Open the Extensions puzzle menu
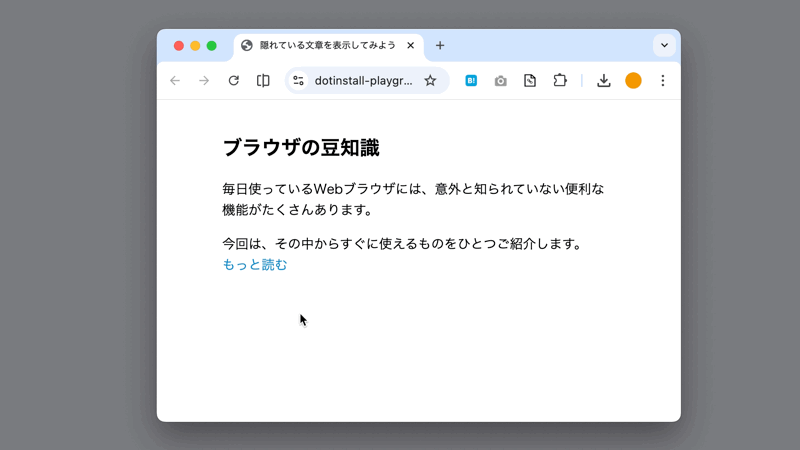The height and width of the screenshot is (450, 800). 560,81
